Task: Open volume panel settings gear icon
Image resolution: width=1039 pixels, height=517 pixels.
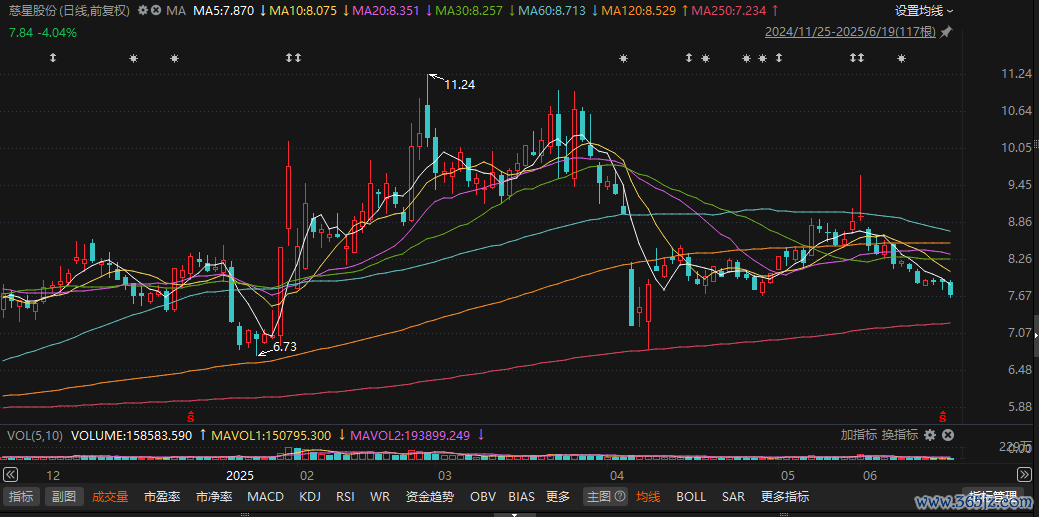Action: click(x=930, y=435)
